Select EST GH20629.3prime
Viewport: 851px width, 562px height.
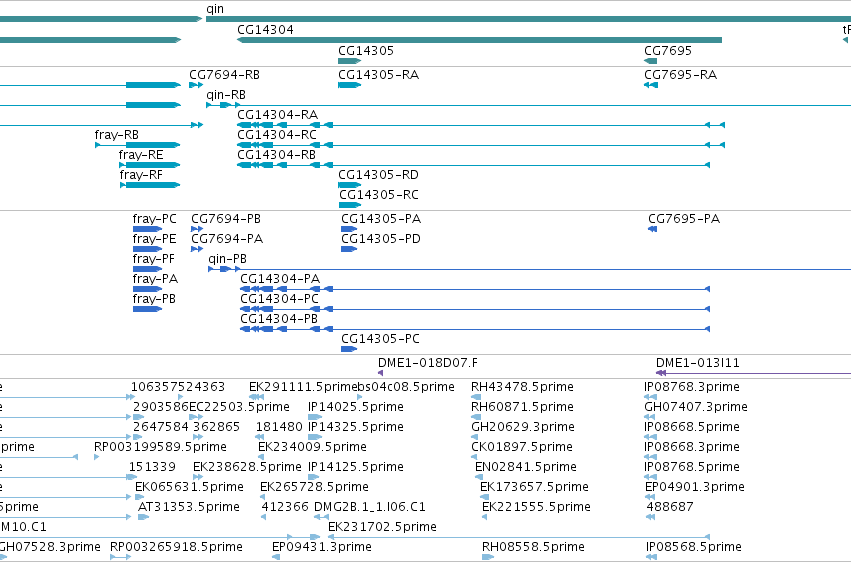523,427
